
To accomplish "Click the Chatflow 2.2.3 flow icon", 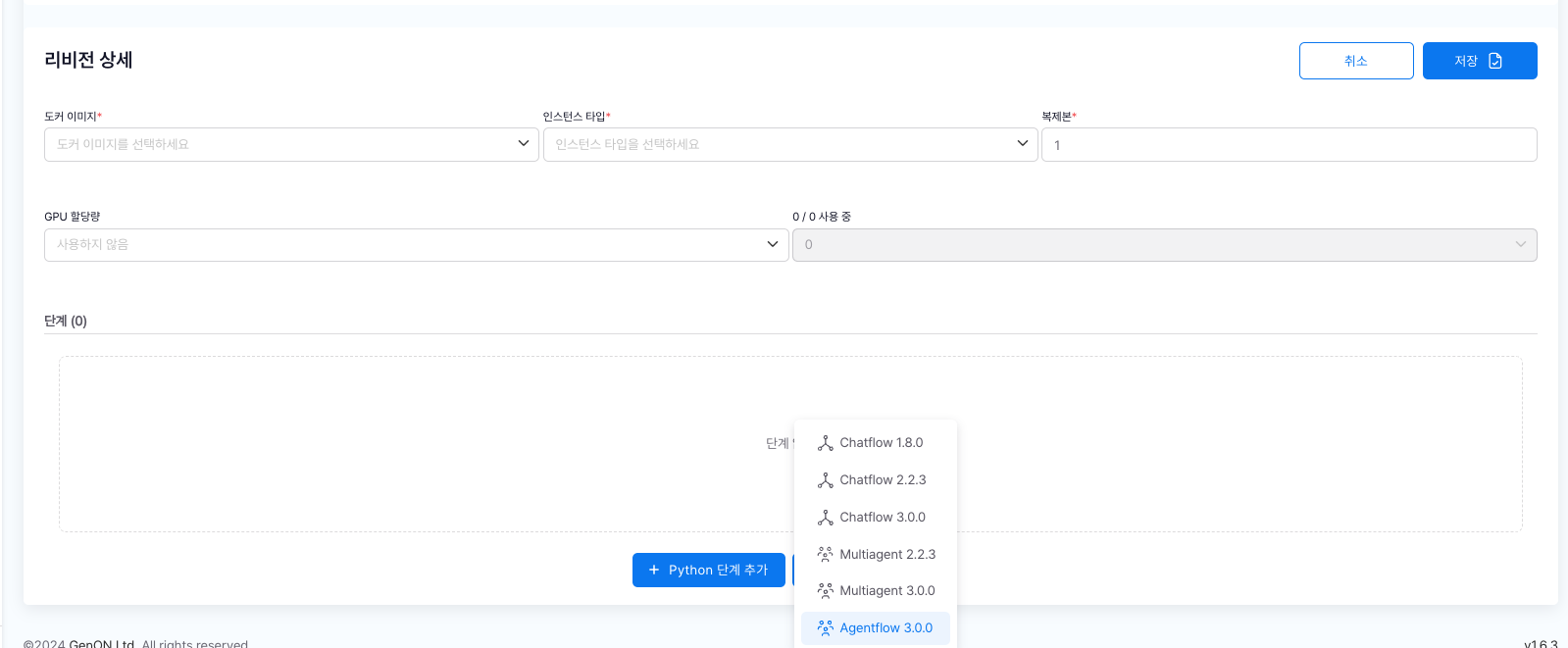I will 826,480.
